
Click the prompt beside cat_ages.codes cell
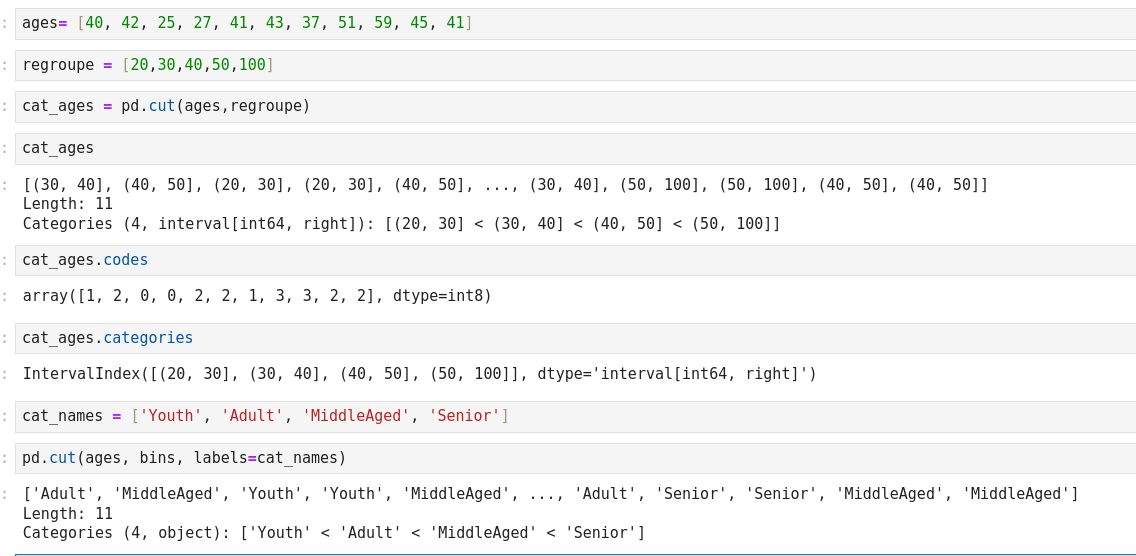[5, 260]
